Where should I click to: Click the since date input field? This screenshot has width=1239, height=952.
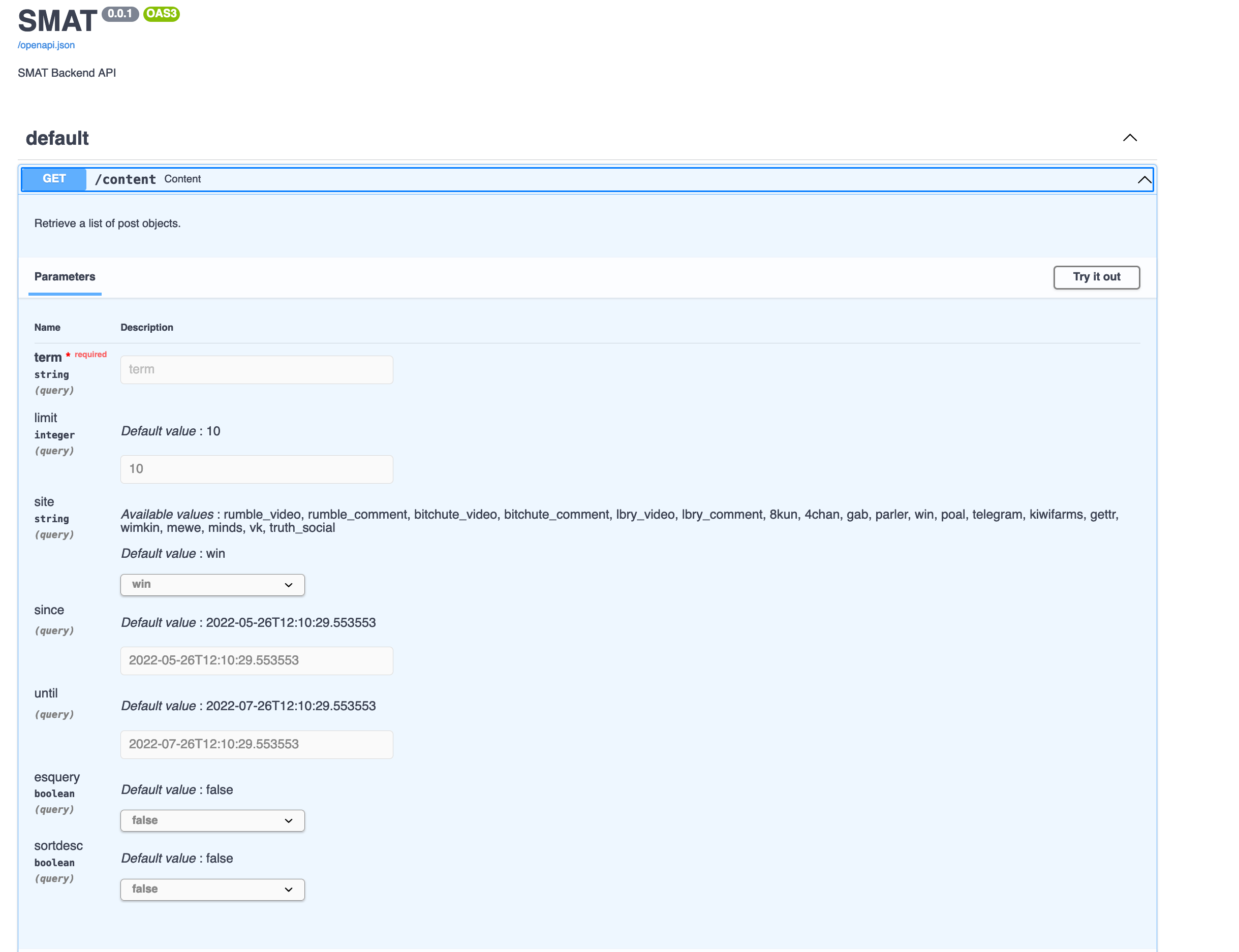click(x=256, y=661)
